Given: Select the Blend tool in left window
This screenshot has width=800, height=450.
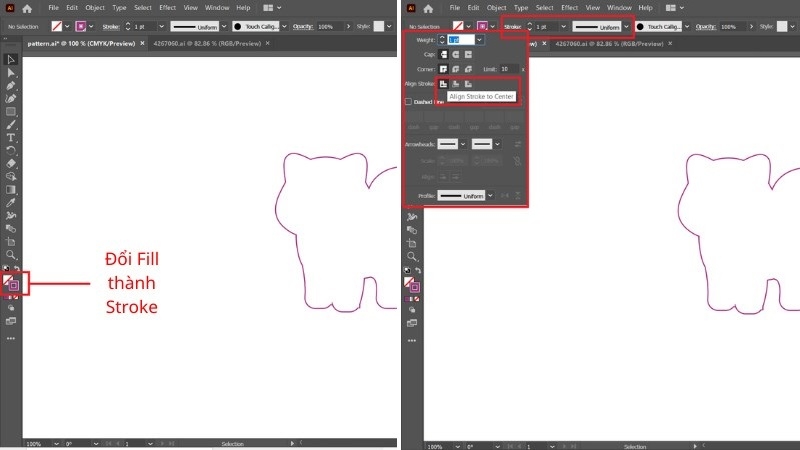Looking at the screenshot, I should (x=11, y=229).
